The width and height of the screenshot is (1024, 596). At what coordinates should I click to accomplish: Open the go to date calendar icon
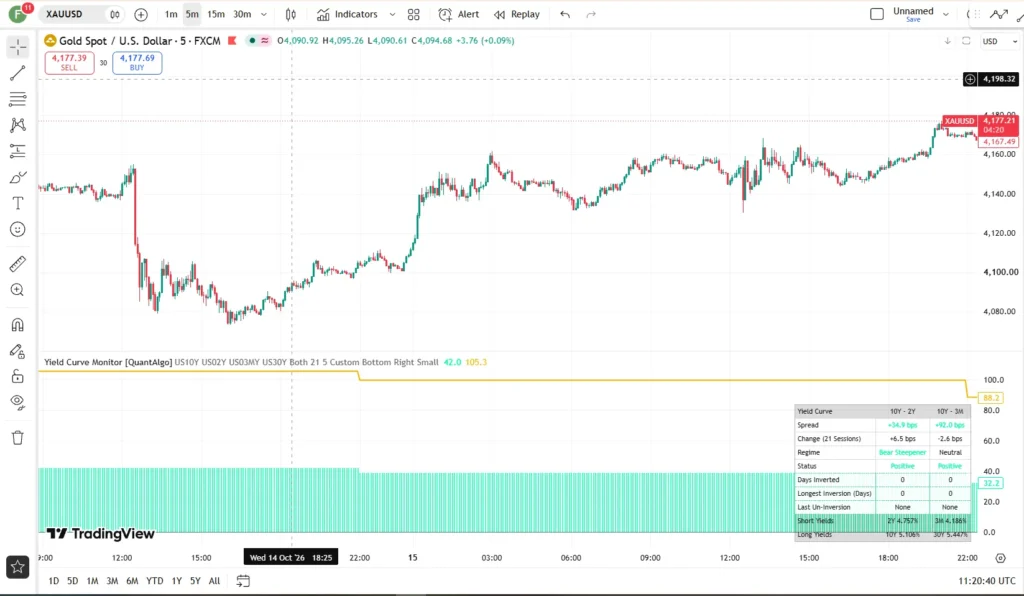tap(243, 580)
